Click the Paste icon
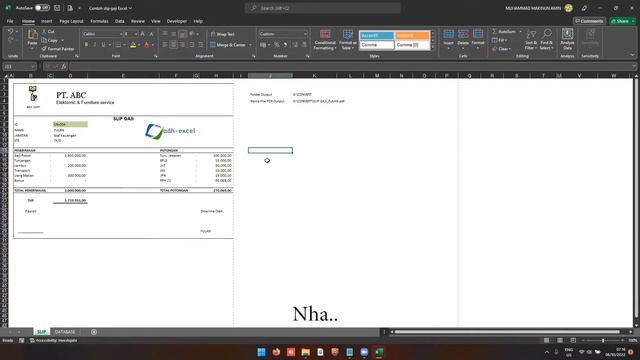Image resolution: width=640 pixels, height=360 pixels. pos(32,35)
